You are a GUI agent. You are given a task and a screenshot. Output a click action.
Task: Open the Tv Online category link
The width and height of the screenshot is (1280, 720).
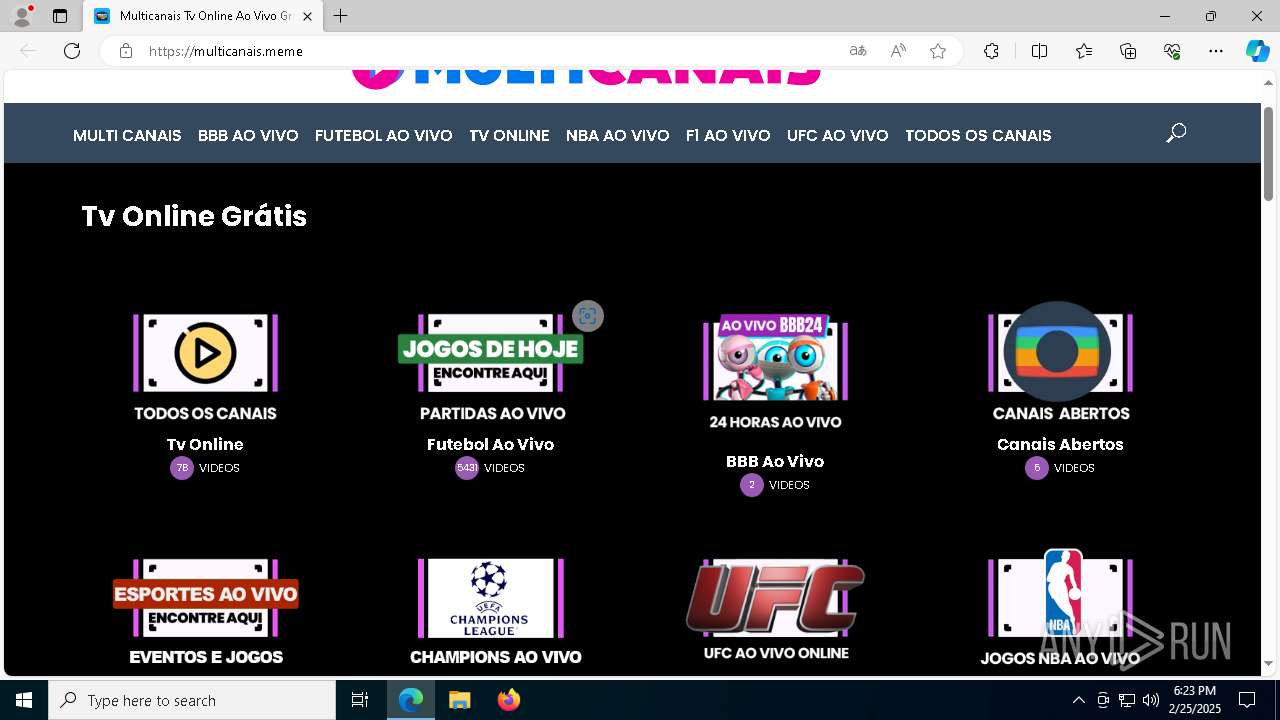205,444
